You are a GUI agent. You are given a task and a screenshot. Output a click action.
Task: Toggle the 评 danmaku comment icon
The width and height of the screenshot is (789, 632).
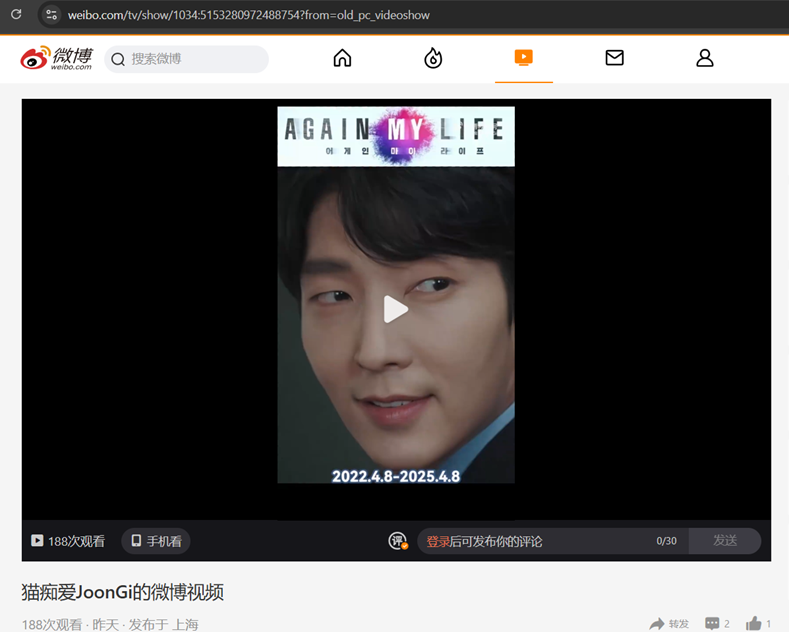click(398, 541)
